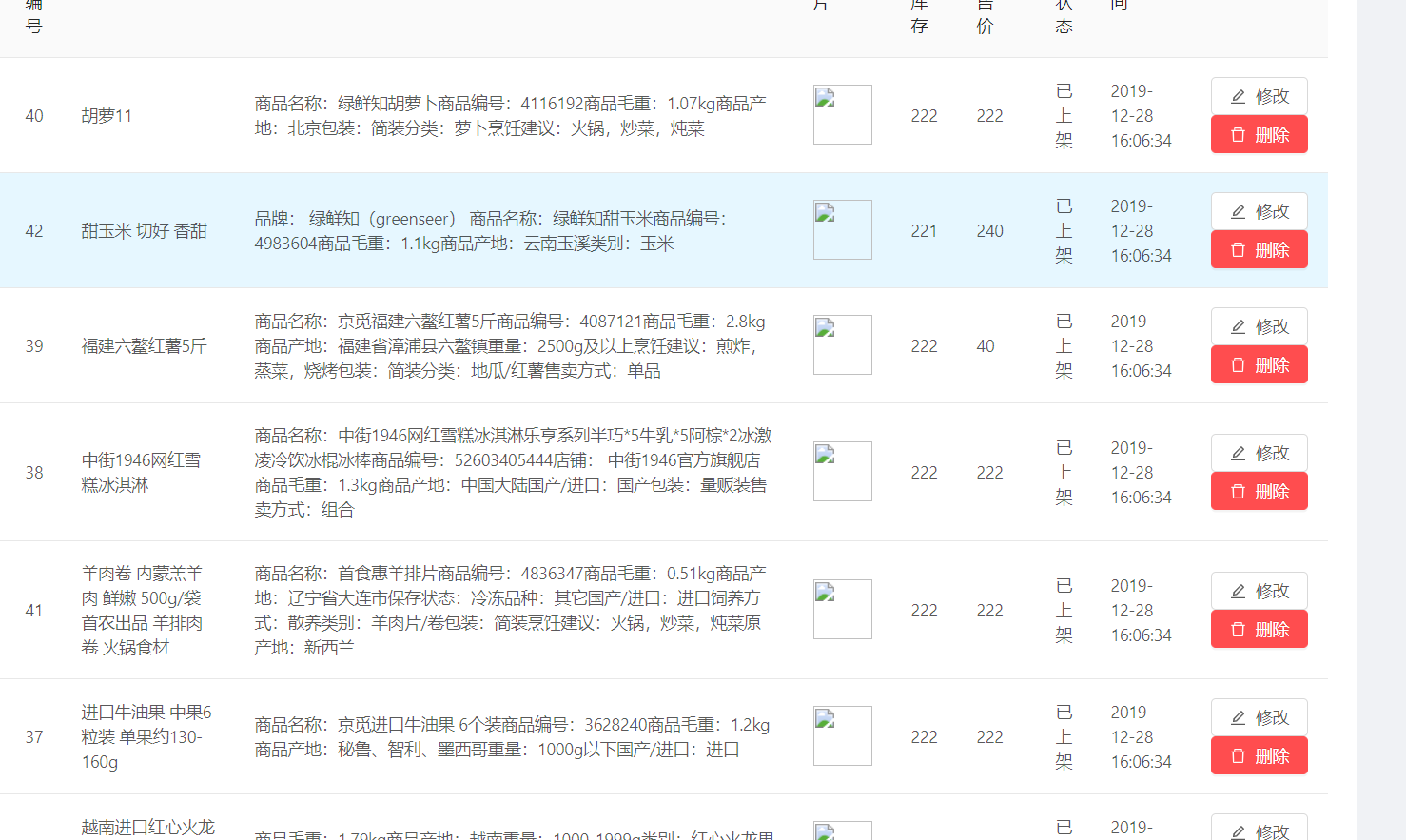The image size is (1406, 840).
Task: Click the stock value 221 for 甜玉米
Action: (924, 231)
